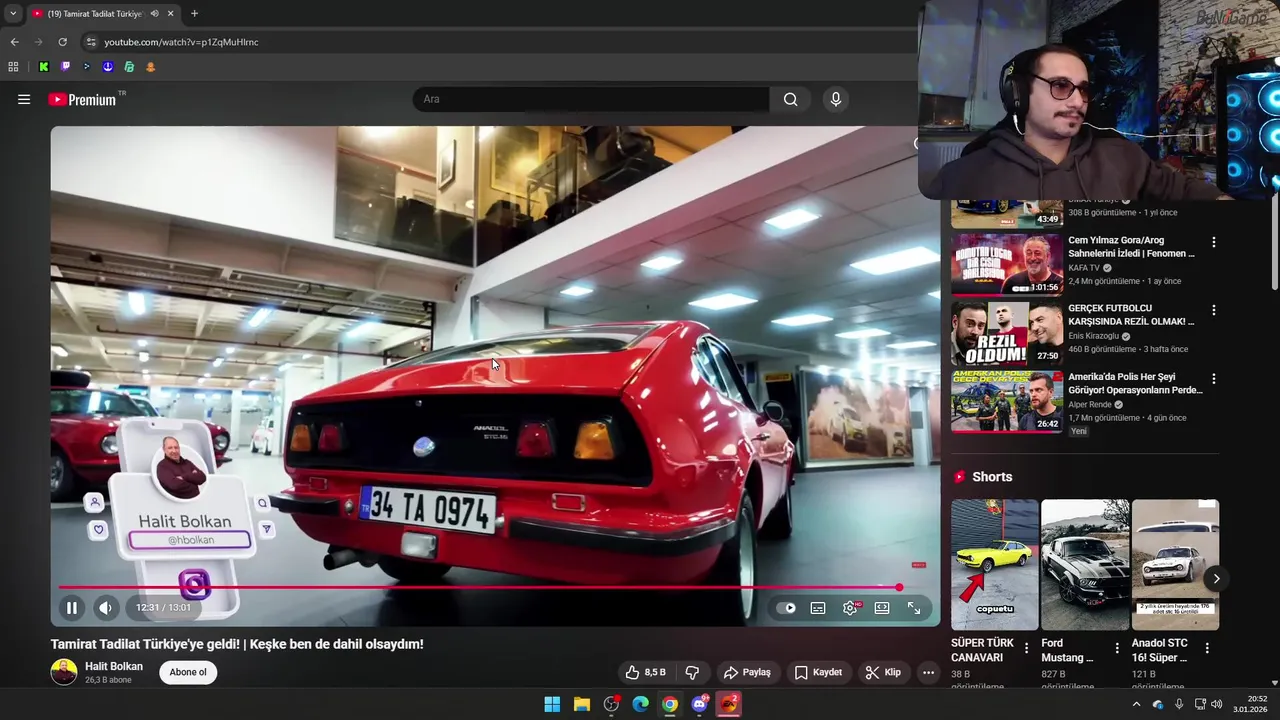Open taskbar volume speaker icon
1280x720 pixels.
(1217, 704)
